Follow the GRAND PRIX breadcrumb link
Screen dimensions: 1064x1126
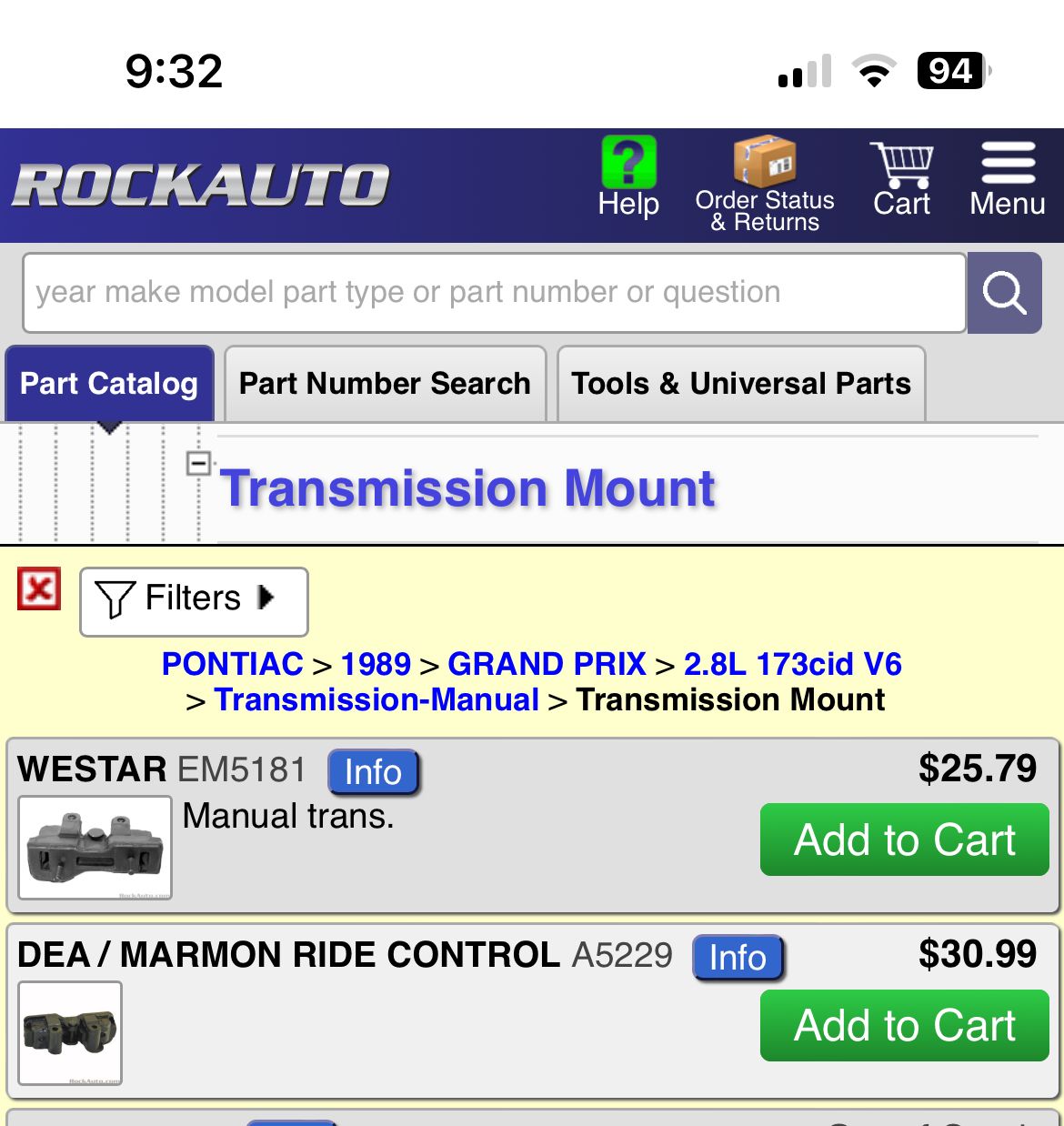pyautogui.click(x=547, y=664)
